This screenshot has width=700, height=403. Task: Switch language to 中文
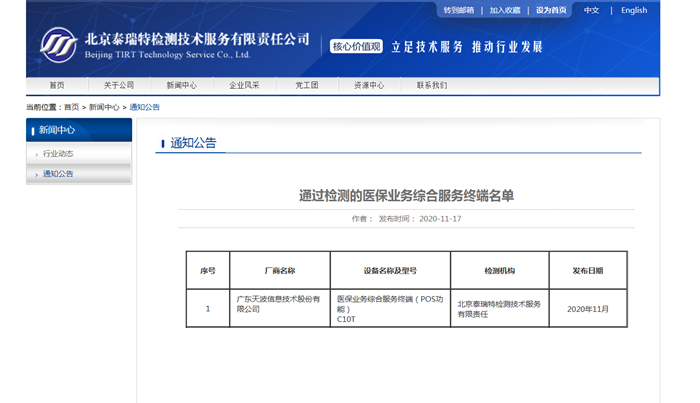(592, 10)
